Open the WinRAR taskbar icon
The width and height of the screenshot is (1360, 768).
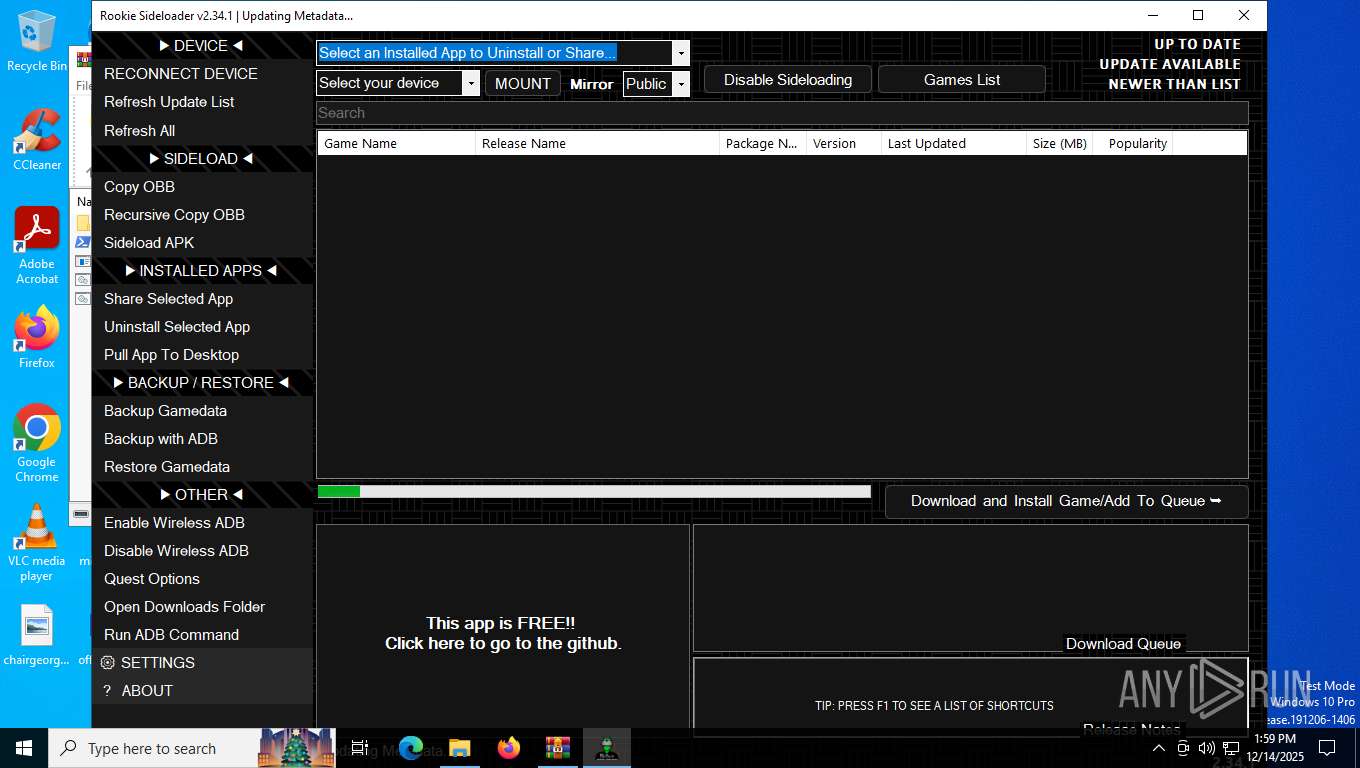point(558,748)
